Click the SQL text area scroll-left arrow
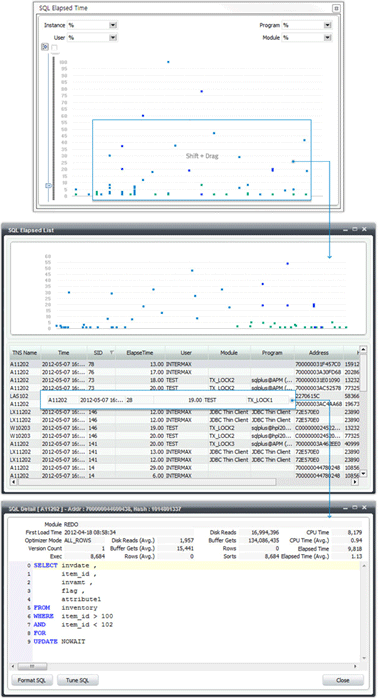Image resolution: width=378 pixels, height=698 pixels. [x=13, y=666]
